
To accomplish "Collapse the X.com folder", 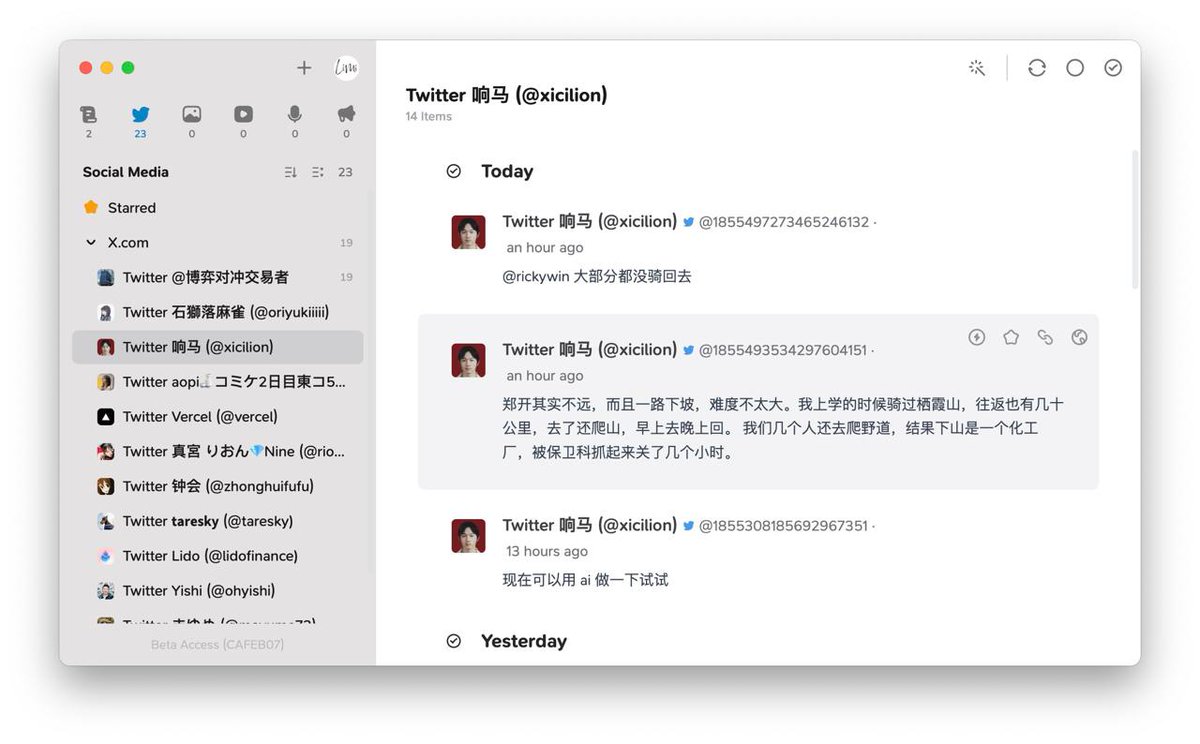I will click(x=91, y=243).
